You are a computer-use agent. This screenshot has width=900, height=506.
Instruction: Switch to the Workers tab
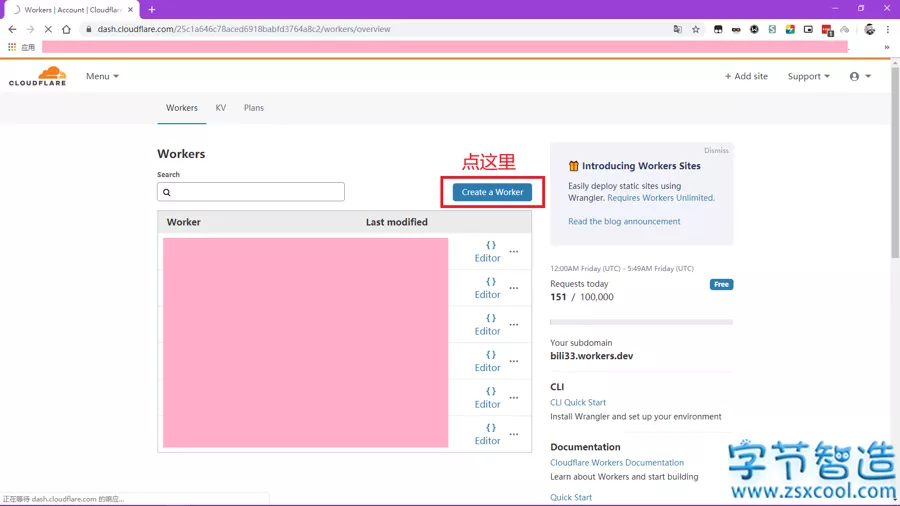[181, 108]
